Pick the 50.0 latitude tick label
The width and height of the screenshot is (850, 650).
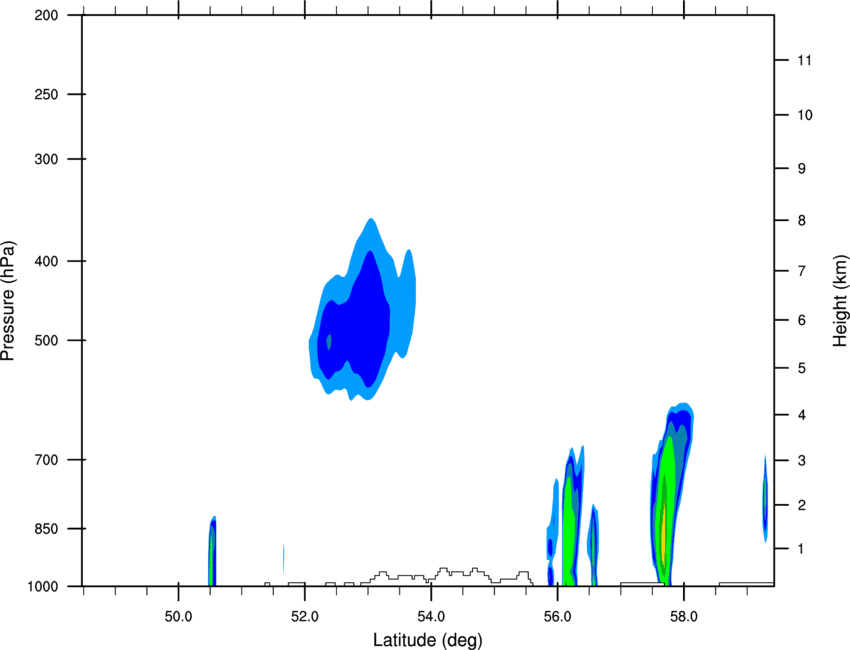(x=178, y=617)
